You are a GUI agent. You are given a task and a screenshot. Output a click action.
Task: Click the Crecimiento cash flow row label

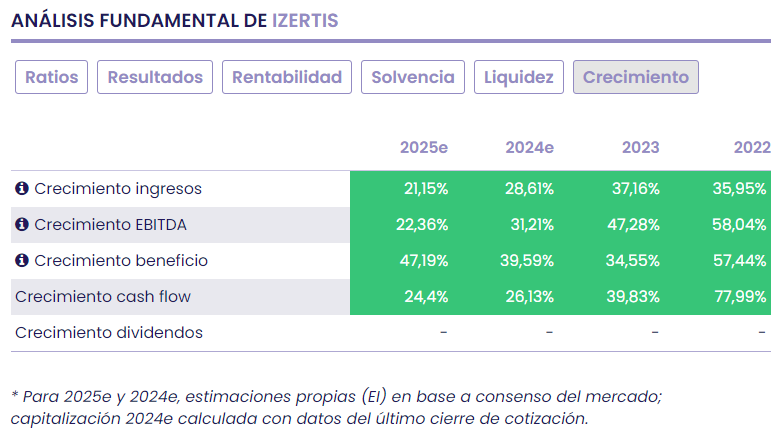coord(102,297)
